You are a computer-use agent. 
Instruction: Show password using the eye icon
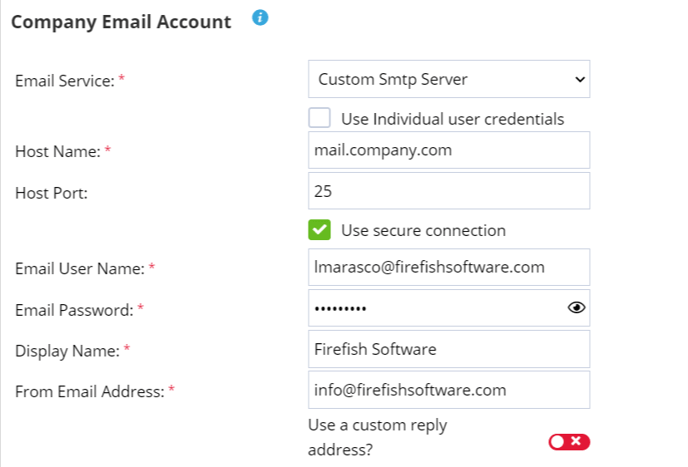coord(575,308)
